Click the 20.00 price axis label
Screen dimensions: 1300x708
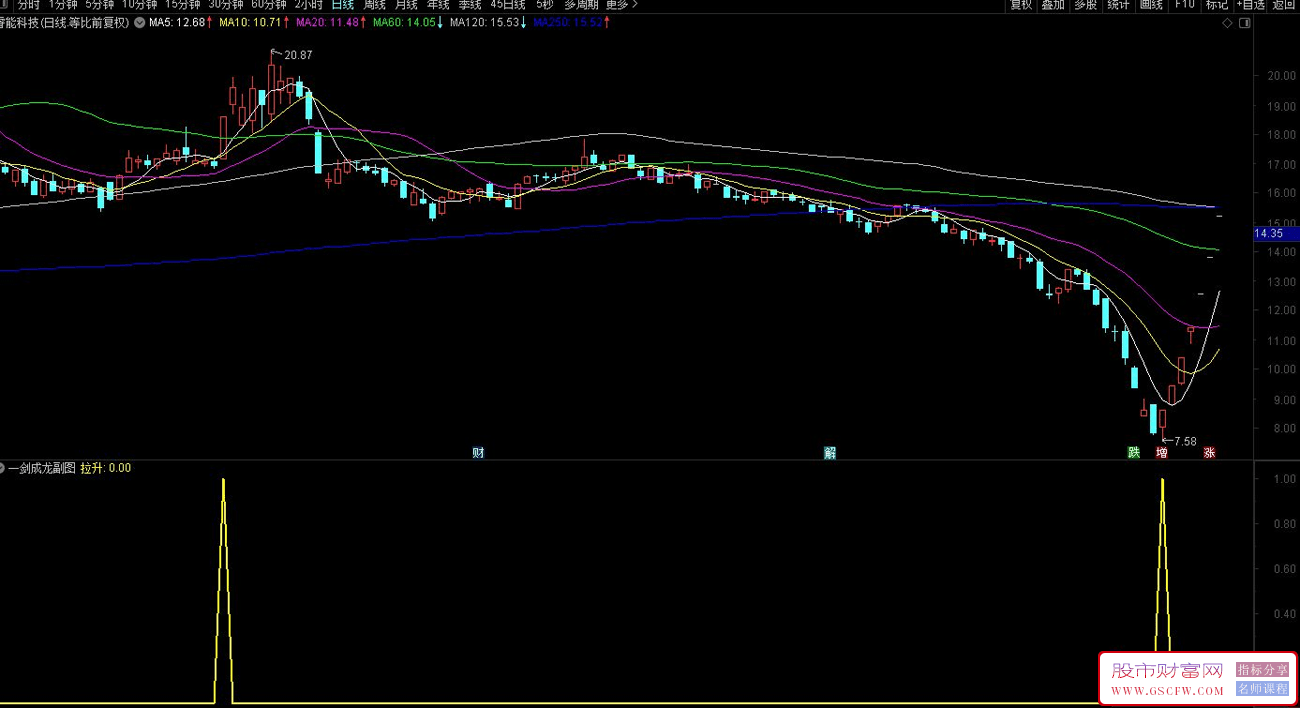(x=1281, y=76)
